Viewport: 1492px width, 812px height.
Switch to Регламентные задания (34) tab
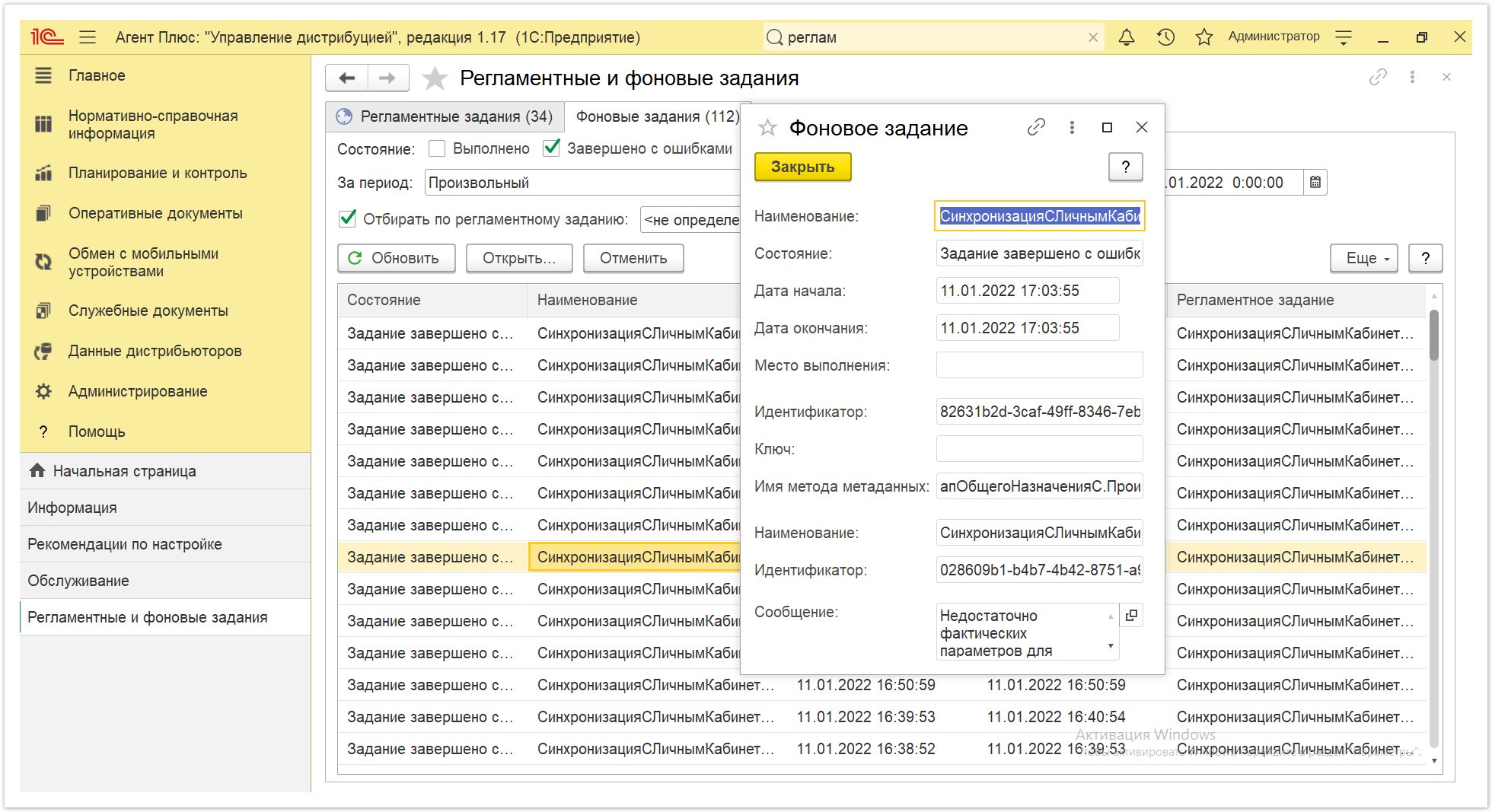[445, 116]
